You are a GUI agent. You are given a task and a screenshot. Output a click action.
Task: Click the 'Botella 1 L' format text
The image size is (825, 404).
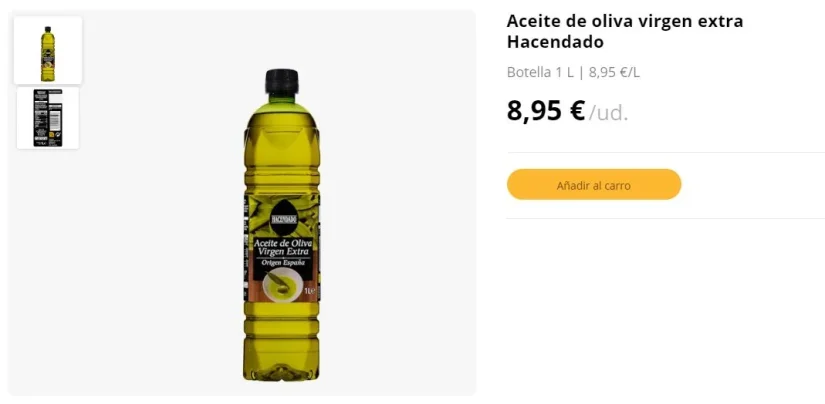pos(540,73)
